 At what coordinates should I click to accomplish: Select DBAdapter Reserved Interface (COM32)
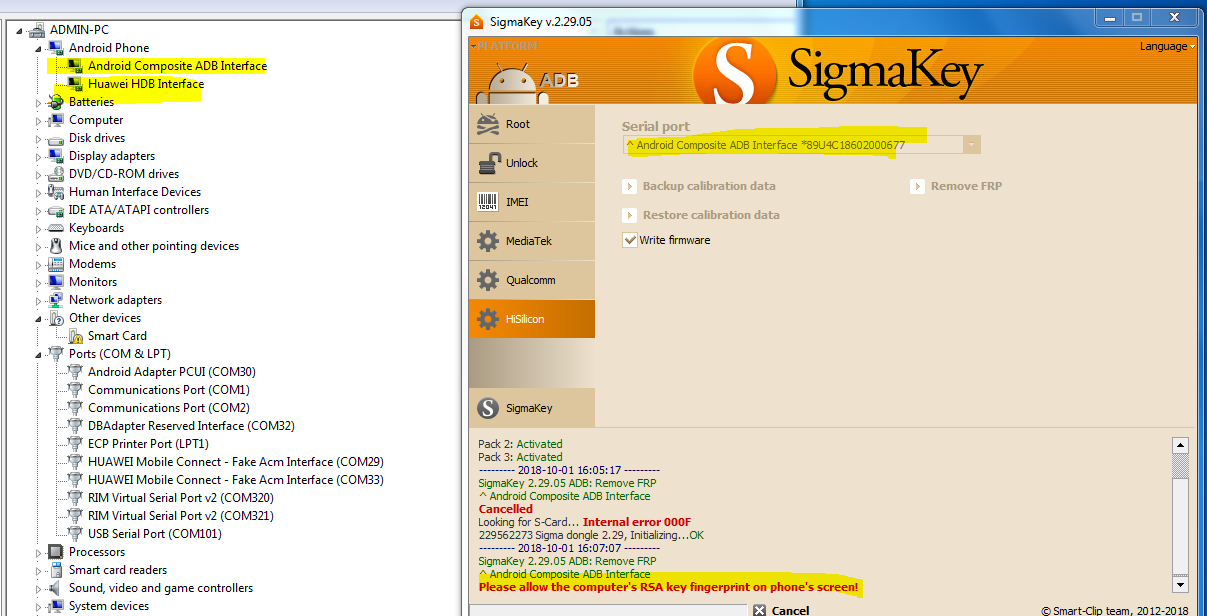(191, 426)
